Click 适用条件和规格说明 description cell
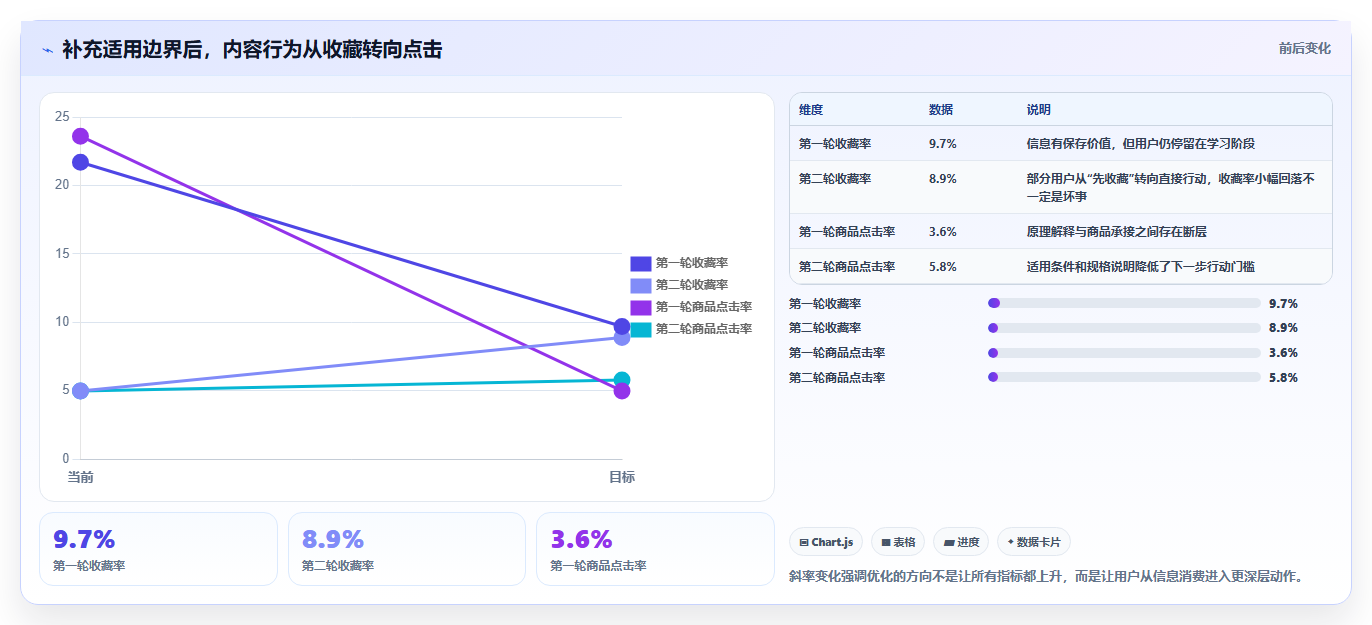Image resolution: width=1372 pixels, height=625 pixels. 1141,267
